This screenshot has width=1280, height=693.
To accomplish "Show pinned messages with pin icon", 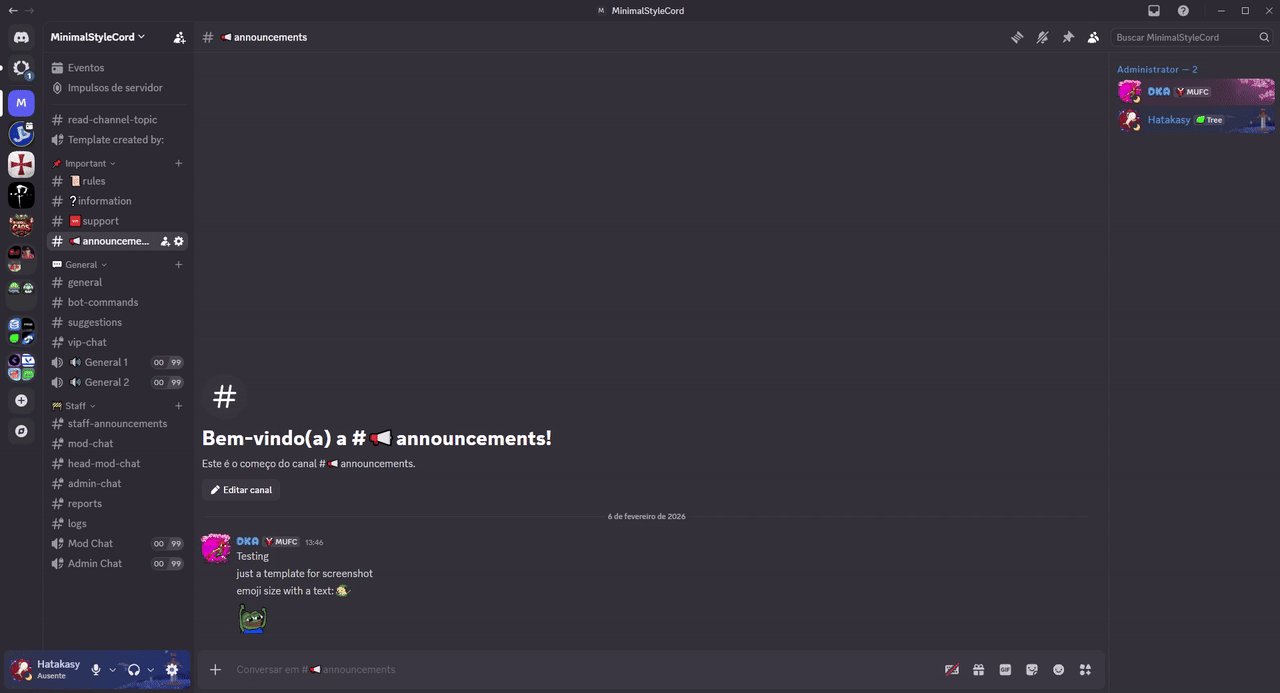I will point(1068,37).
